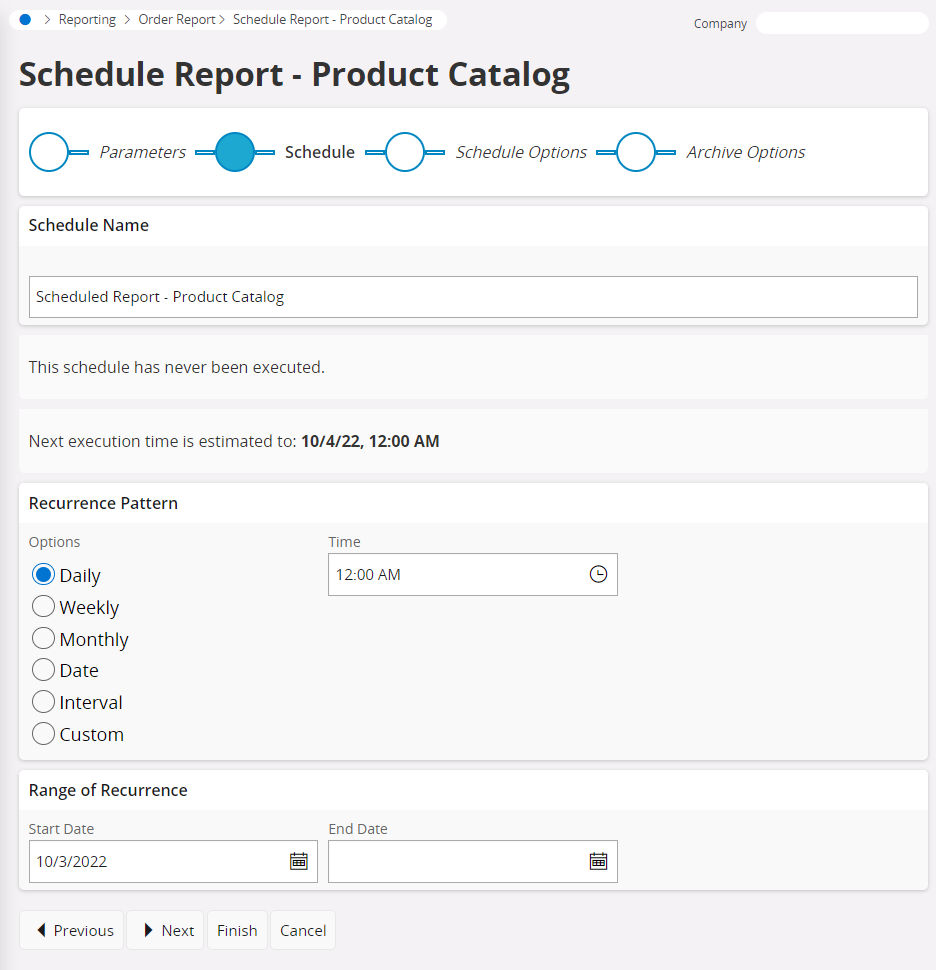The width and height of the screenshot is (936, 970).
Task: Enable the Custom recurrence pattern
Action: (43, 733)
